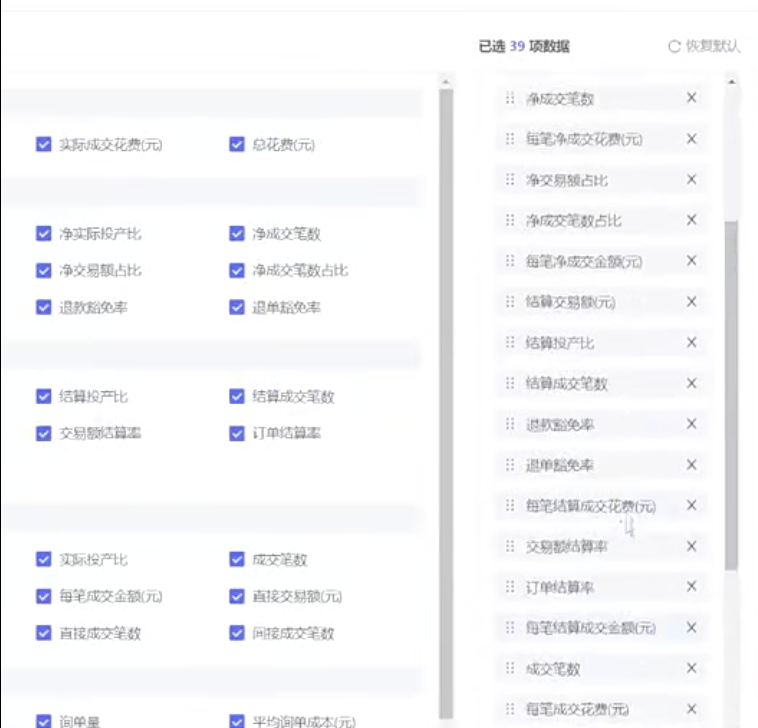The image size is (758, 728).
Task: Click the up arrow of the selected list scrollbar
Action: point(731,82)
